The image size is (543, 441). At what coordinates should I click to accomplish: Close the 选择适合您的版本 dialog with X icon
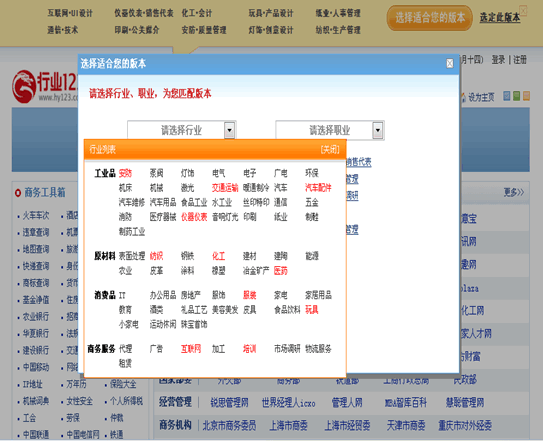tap(449, 63)
